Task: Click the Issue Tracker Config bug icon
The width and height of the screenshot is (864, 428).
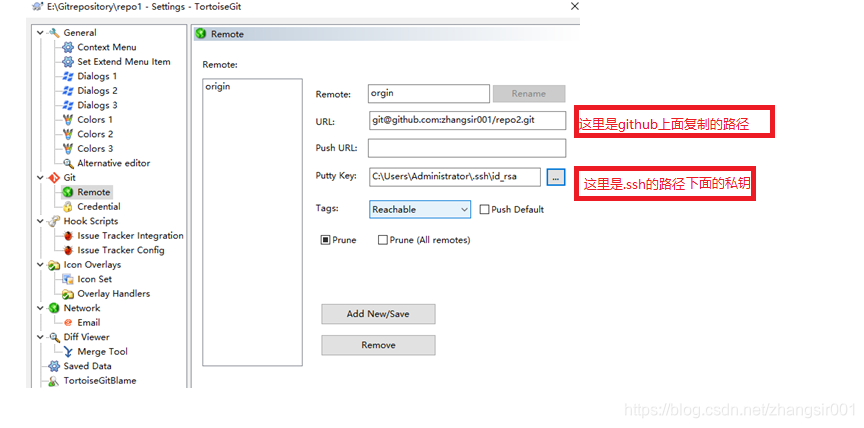Action: tap(68, 250)
